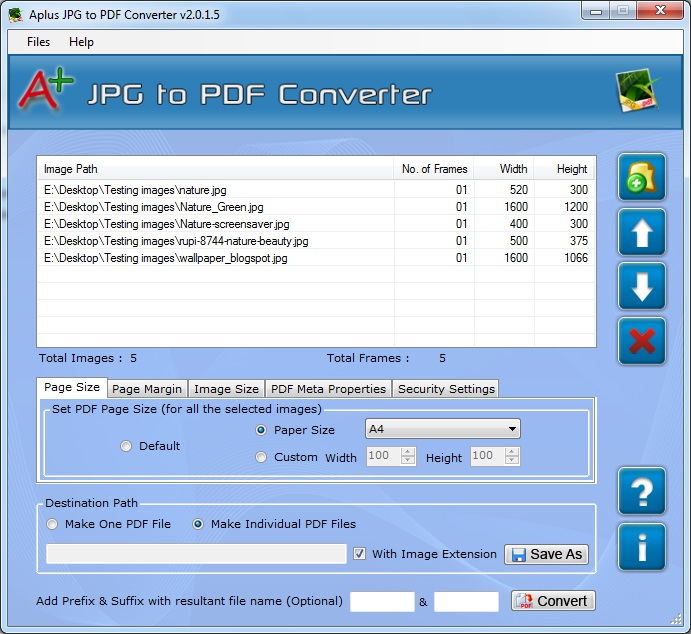The height and width of the screenshot is (634, 691).
Task: Choose Make Individual PDF Files option
Action: (198, 524)
